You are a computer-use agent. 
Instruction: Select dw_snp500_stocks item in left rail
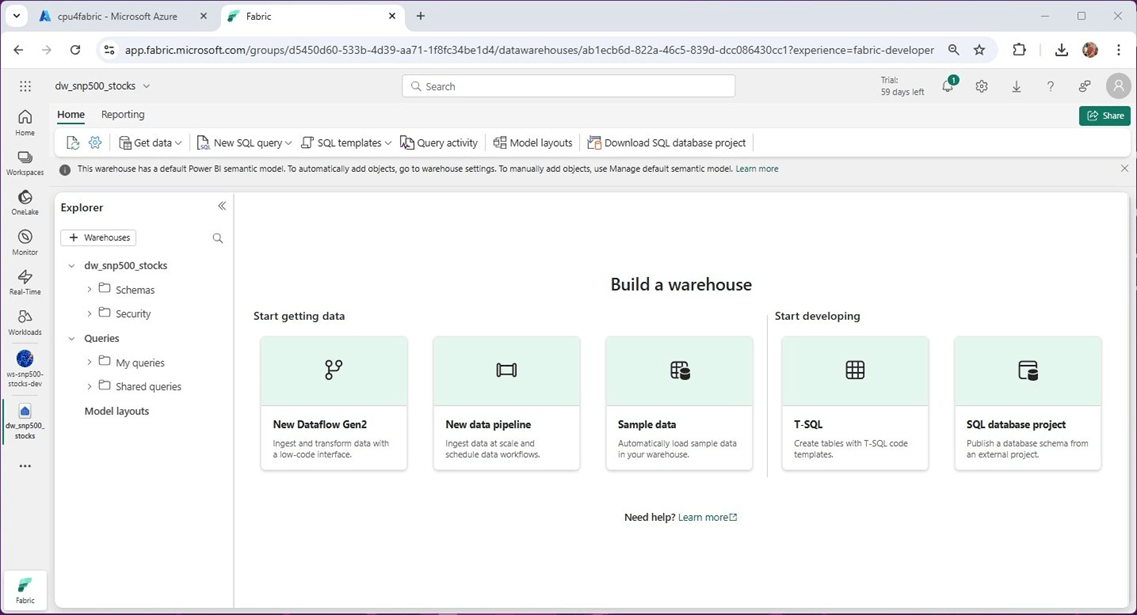(x=25, y=421)
